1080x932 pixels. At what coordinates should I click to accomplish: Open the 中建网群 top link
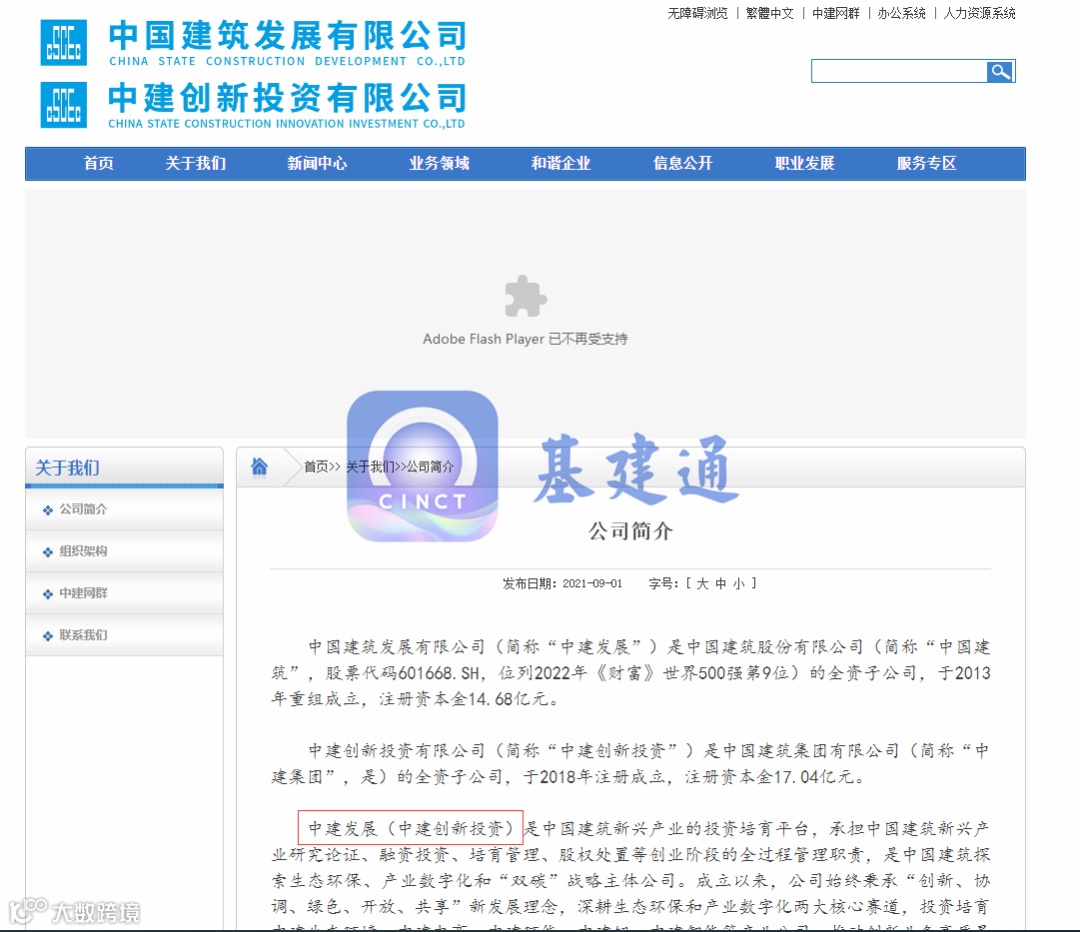click(835, 13)
